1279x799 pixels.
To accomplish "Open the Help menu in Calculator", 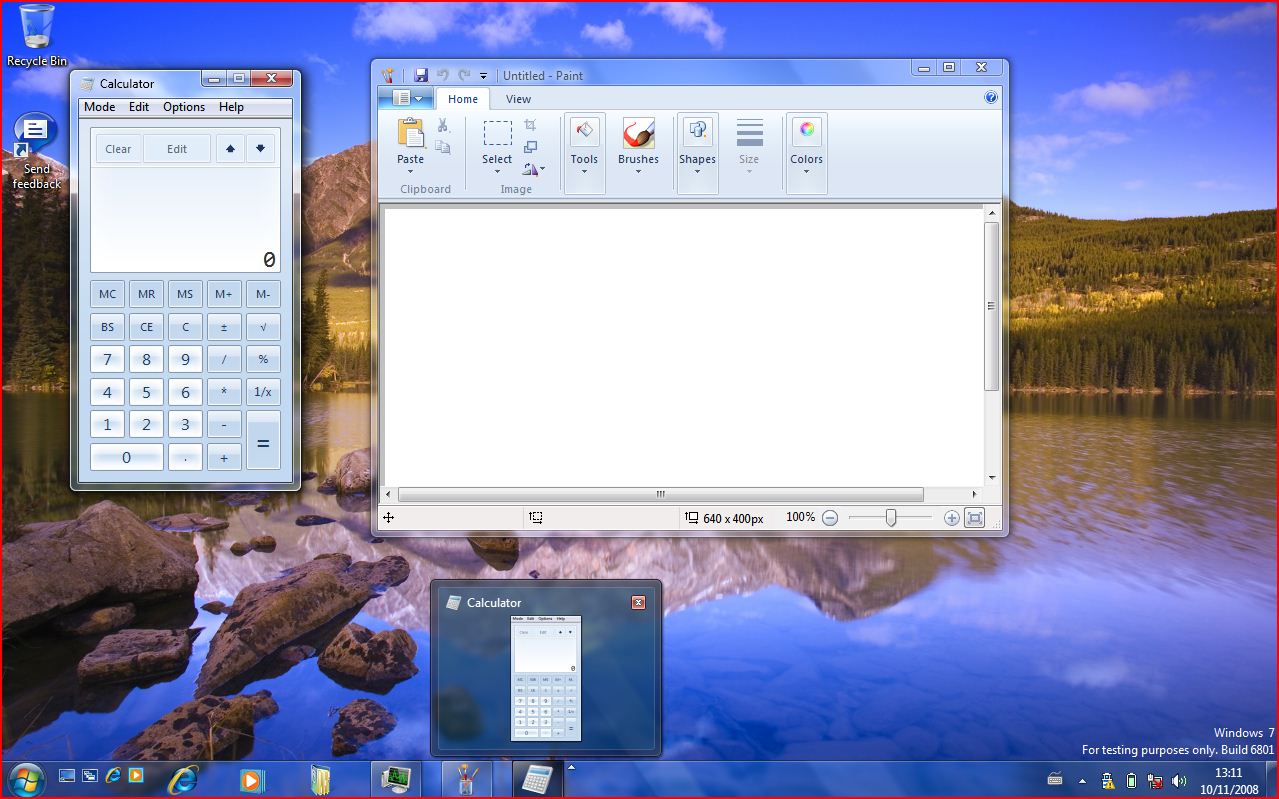I will pyautogui.click(x=231, y=107).
